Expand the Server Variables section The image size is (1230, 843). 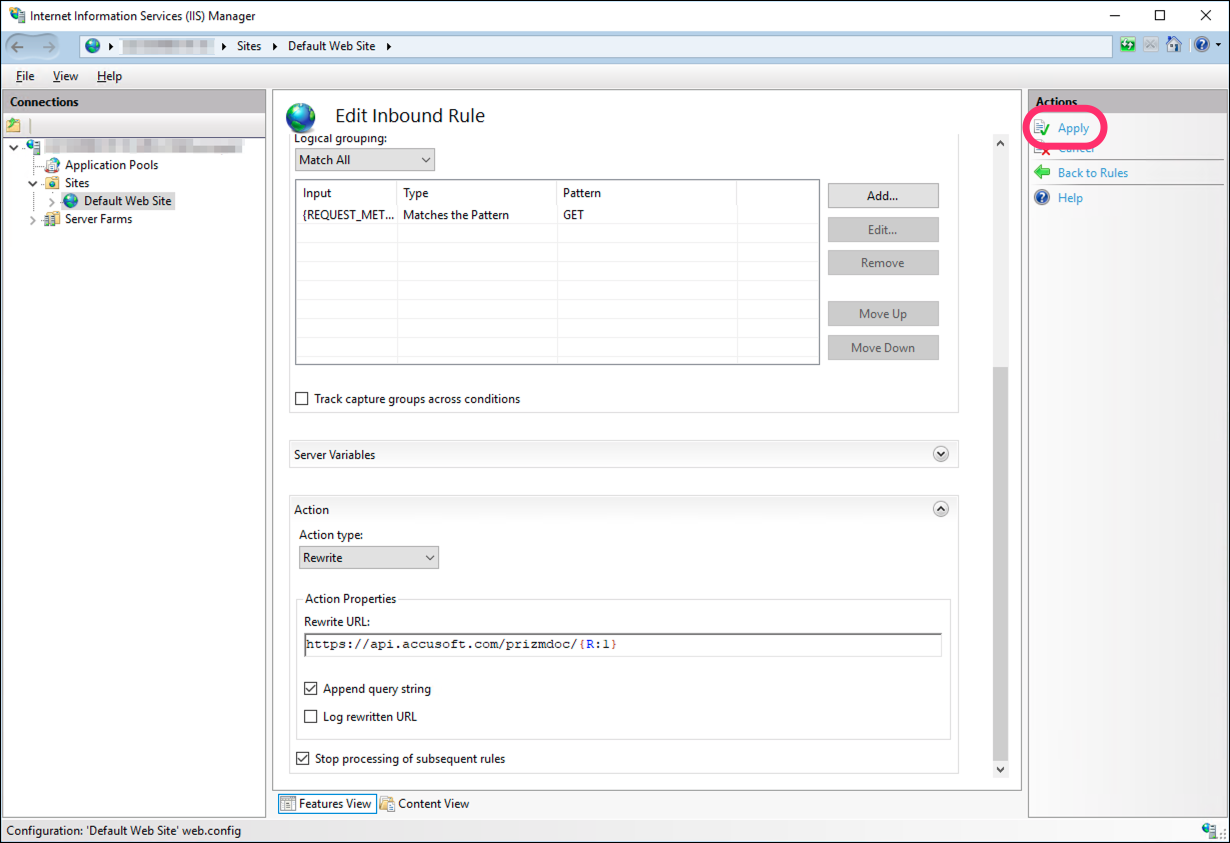[940, 454]
